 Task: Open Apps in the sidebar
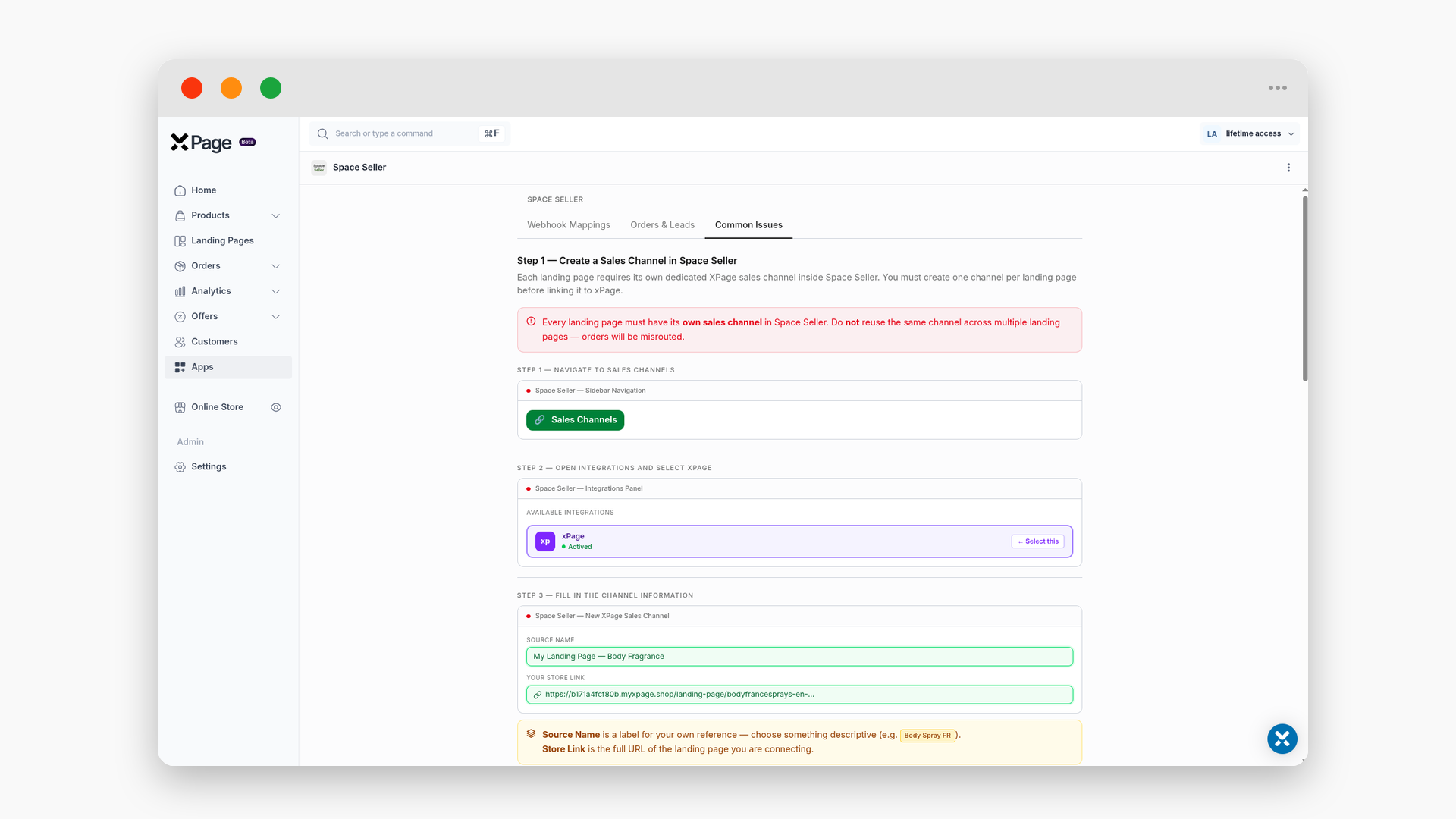(228, 367)
